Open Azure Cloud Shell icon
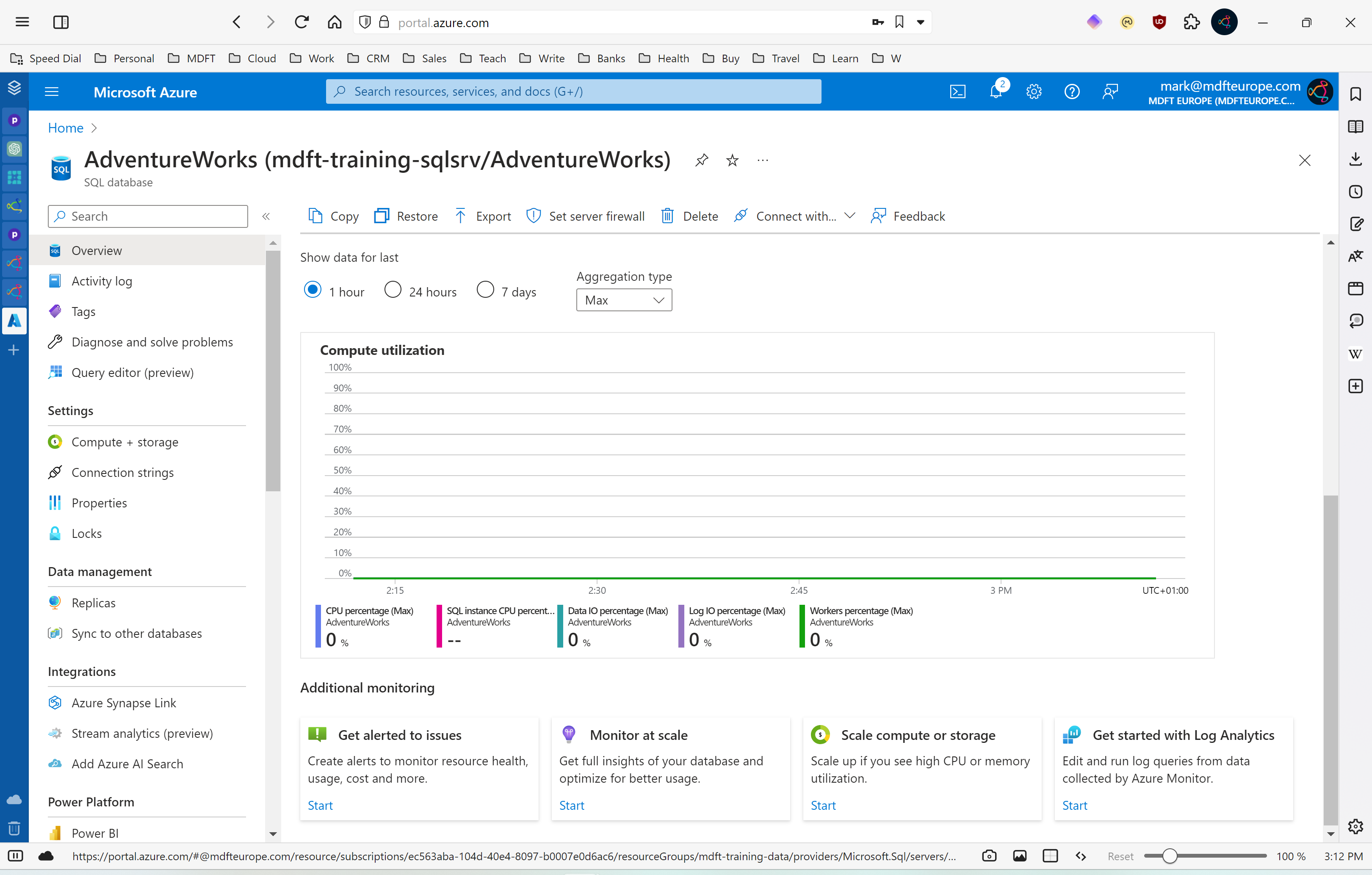Screen dimensions: 1372x875 coord(958,92)
